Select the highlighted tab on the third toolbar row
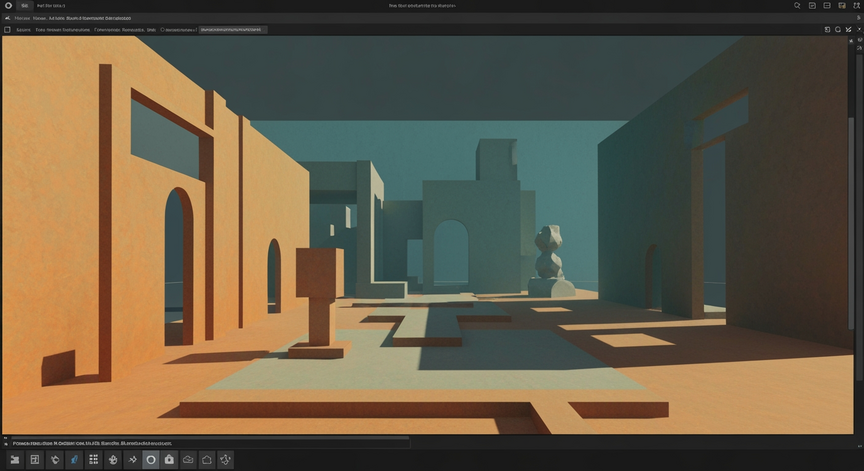 [x=233, y=30]
